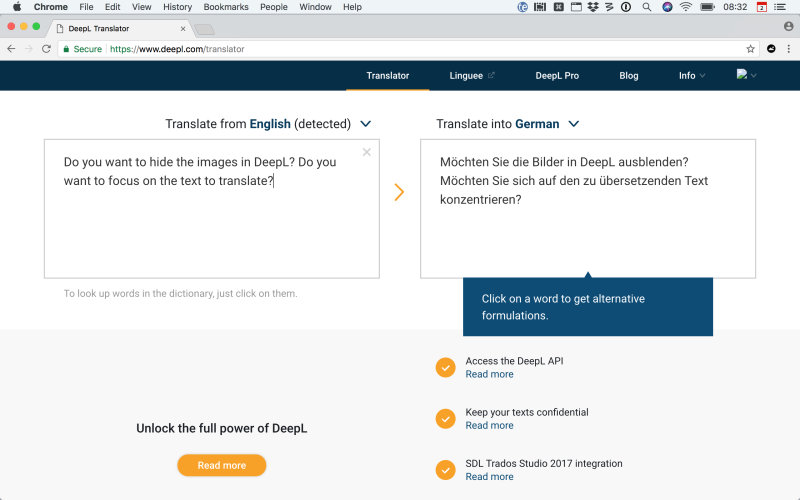Reload the page with the refresh icon
800x500 pixels.
46,49
